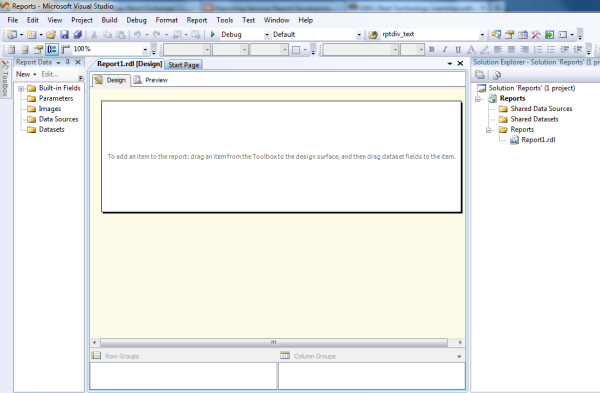Click the Find in Files icon beside rptdiv_text
The image size is (600, 393).
(373, 35)
